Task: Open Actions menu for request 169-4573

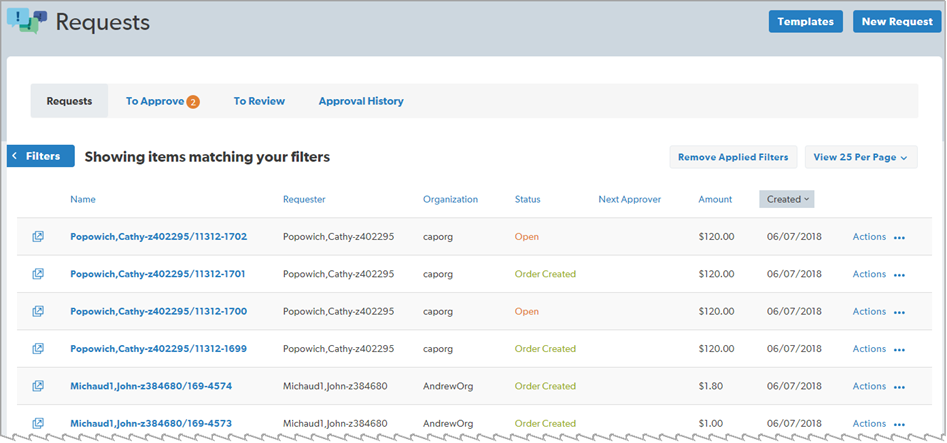Action: [869, 424]
